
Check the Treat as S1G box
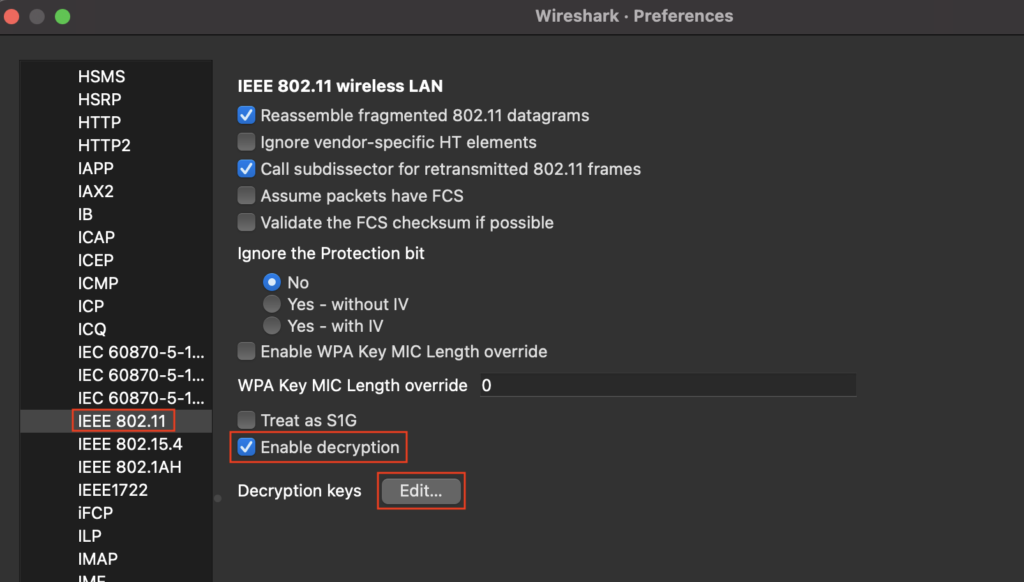click(246, 420)
